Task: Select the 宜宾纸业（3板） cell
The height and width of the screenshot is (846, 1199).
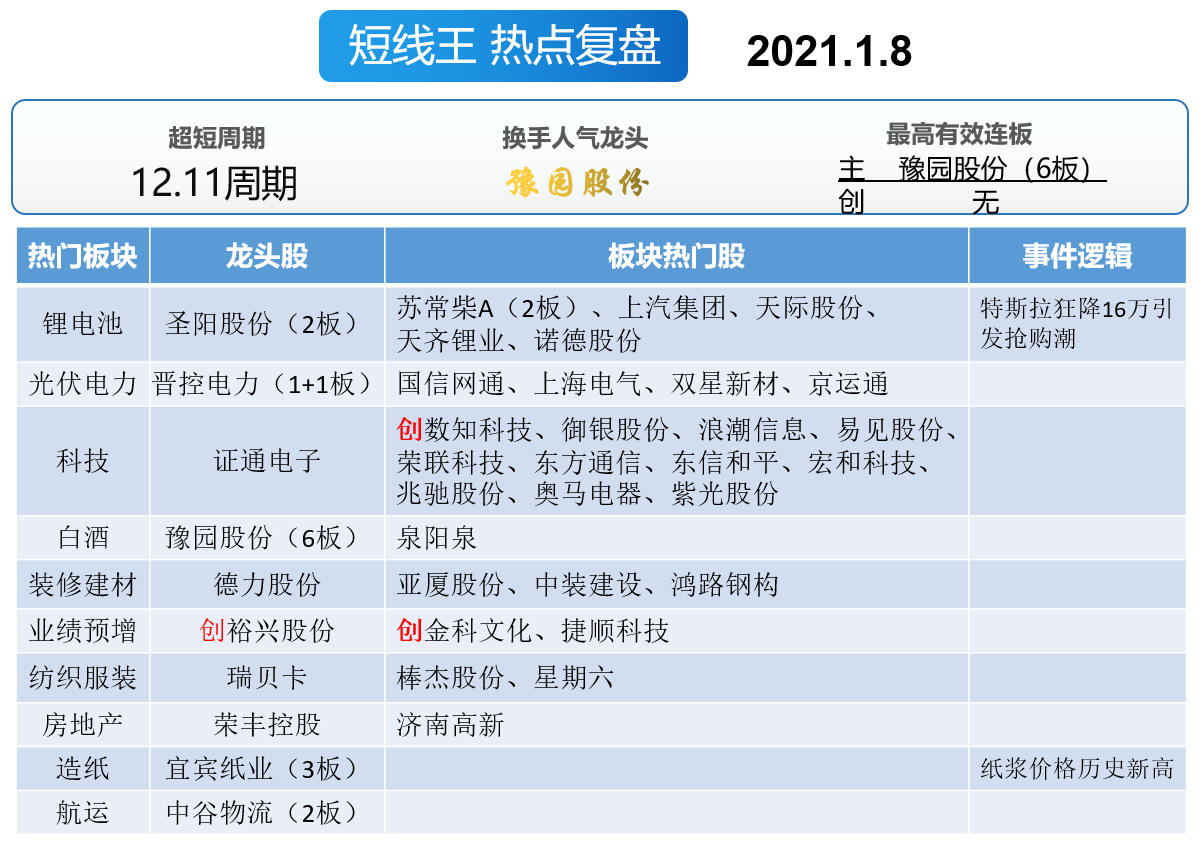Action: click(x=267, y=769)
